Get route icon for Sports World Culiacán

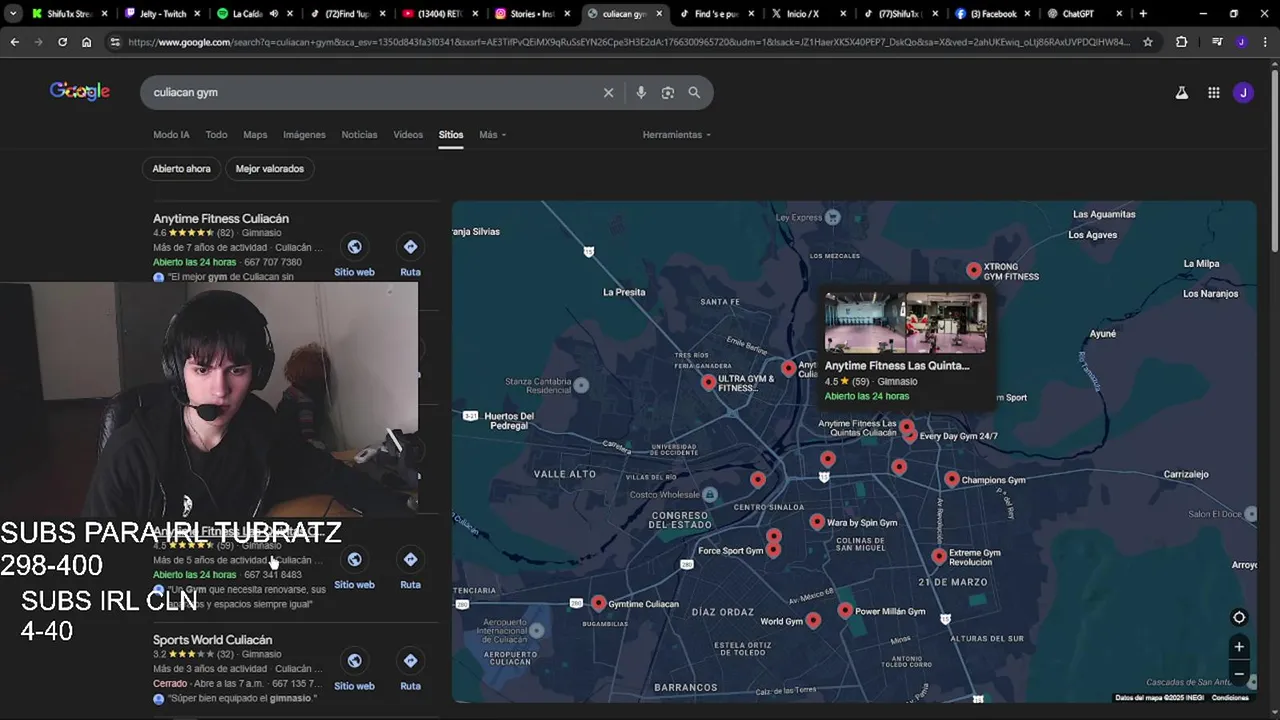click(x=410, y=661)
